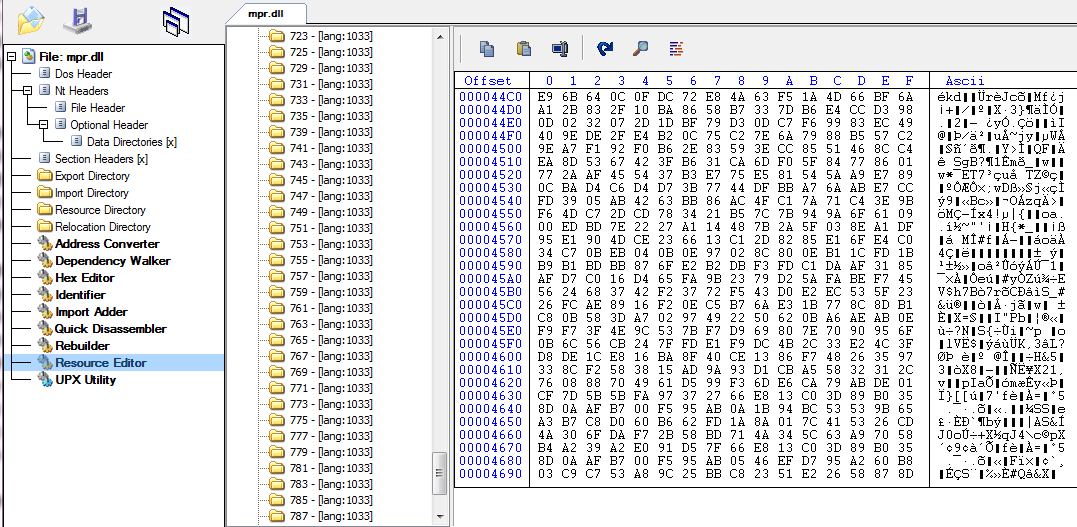1077x527 pixels.
Task: Click the Open file toolbar icon
Action: (31, 18)
